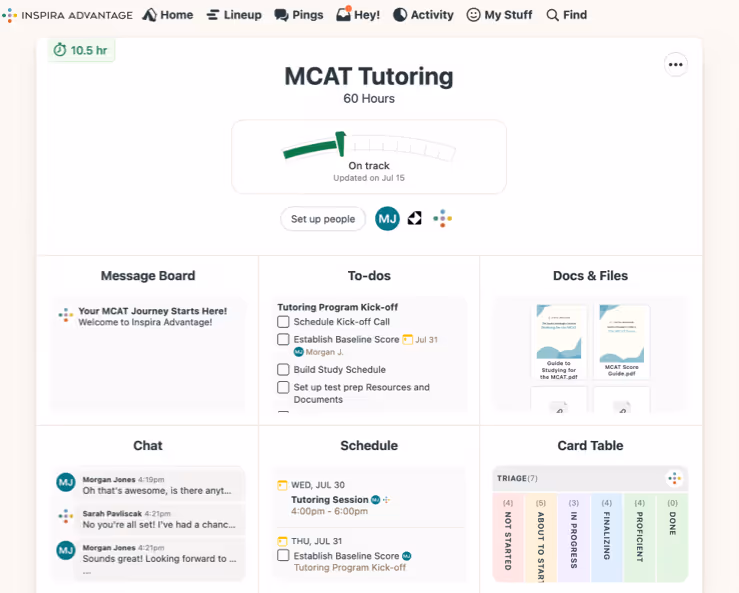This screenshot has width=739, height=593.
Task: Click the Wed, Jul 30 calendar icon
Action: [x=282, y=485]
